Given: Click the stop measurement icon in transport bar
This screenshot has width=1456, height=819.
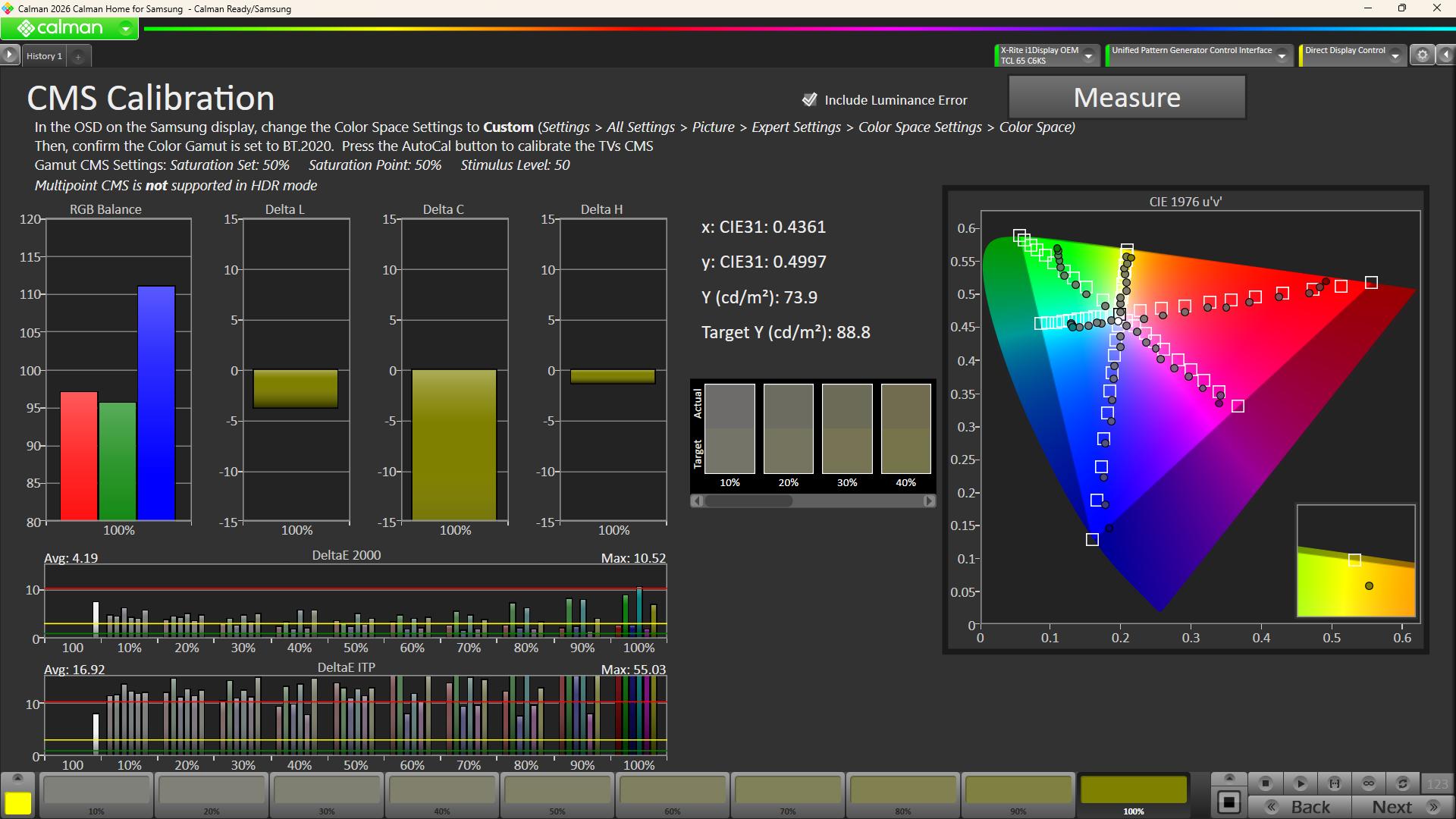Looking at the screenshot, I should pyautogui.click(x=1265, y=783).
